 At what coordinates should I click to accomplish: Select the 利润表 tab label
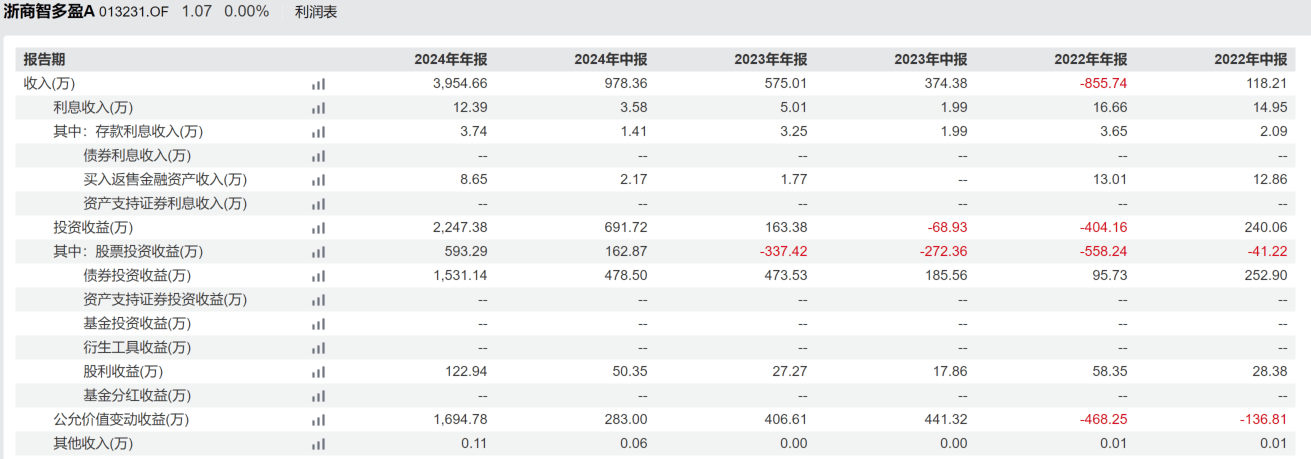click(x=316, y=12)
